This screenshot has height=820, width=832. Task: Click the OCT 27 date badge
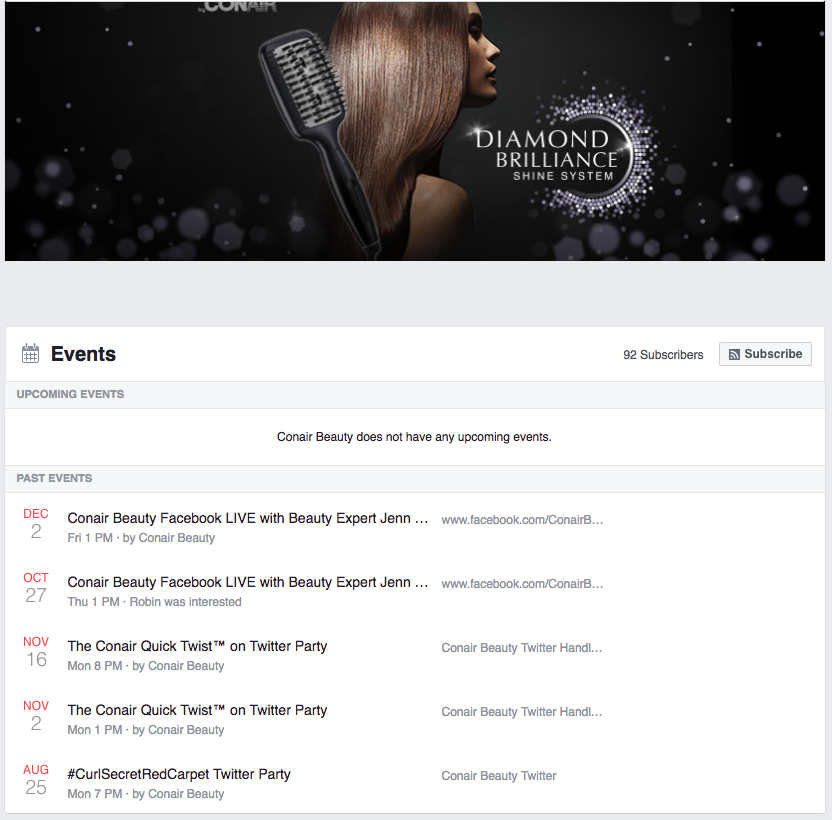click(36, 588)
